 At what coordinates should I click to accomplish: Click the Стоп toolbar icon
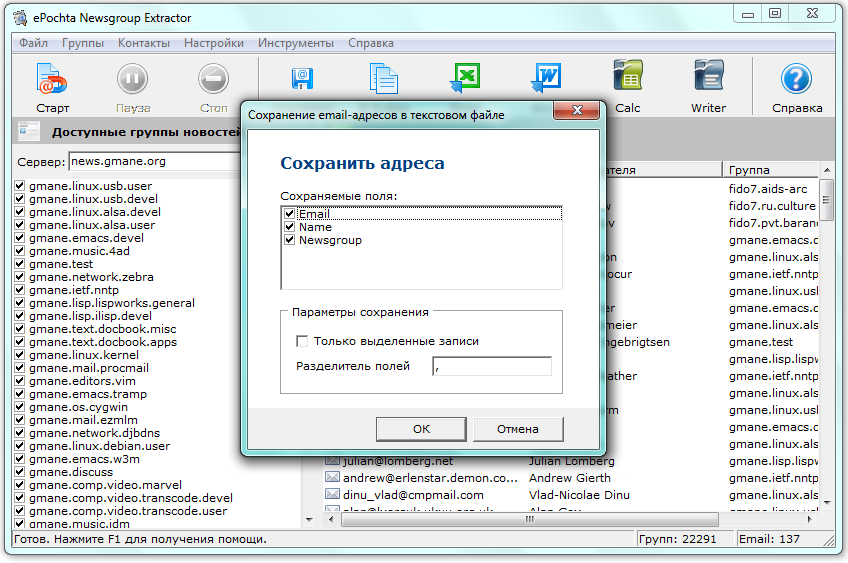213,79
